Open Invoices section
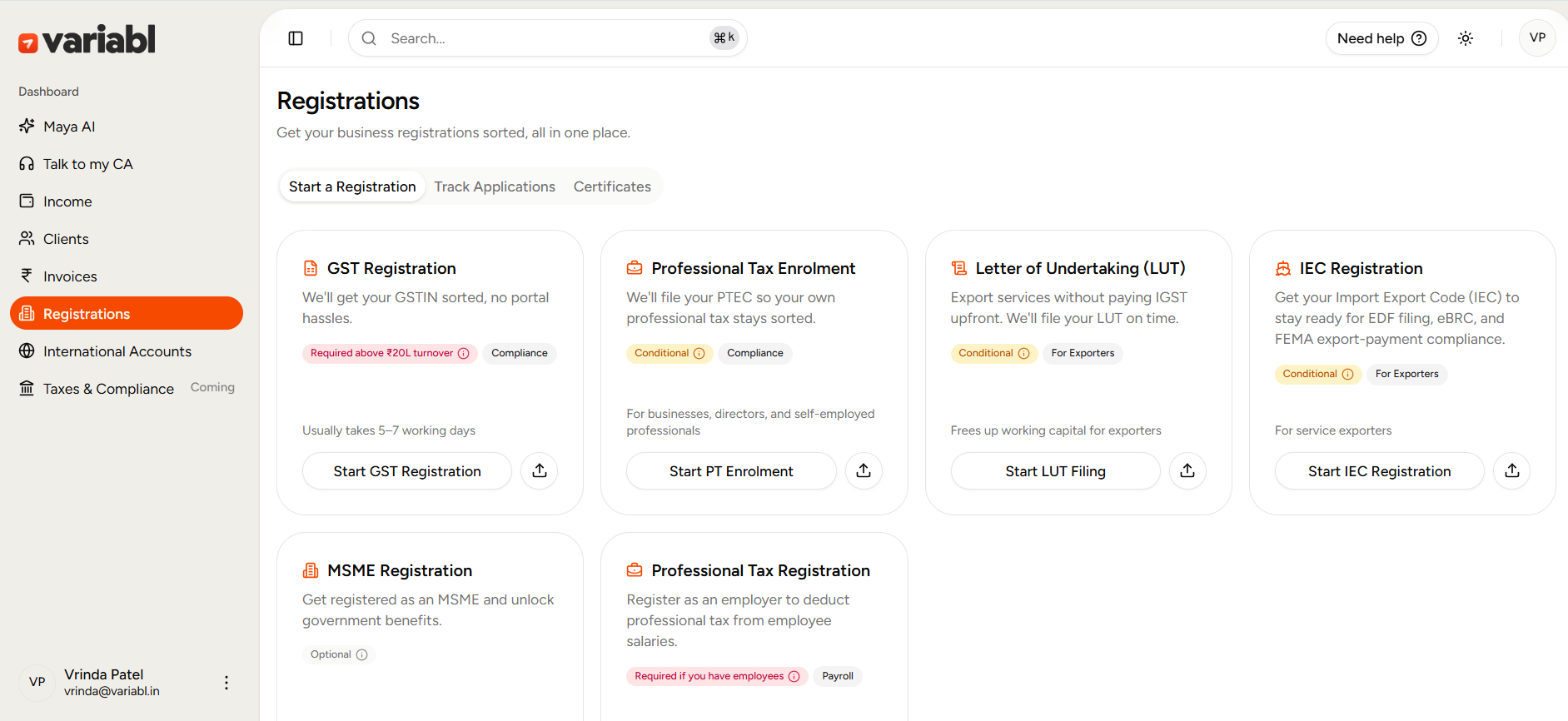This screenshot has height=721, width=1568. 127,276
